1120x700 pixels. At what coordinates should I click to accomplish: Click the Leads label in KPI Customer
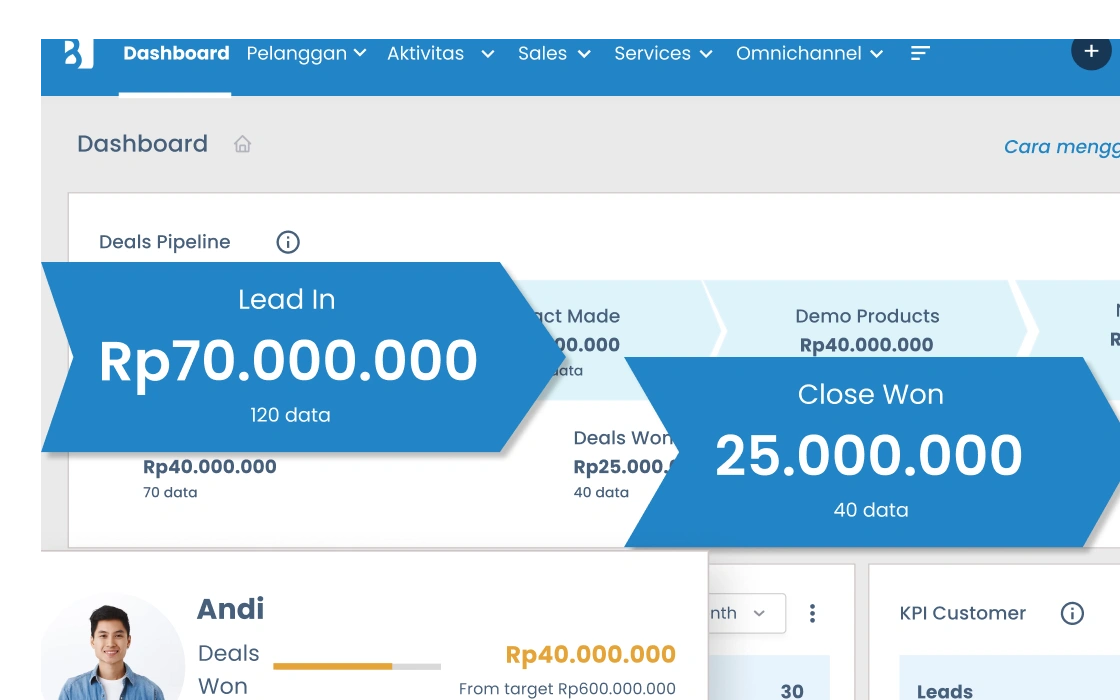pos(944,691)
